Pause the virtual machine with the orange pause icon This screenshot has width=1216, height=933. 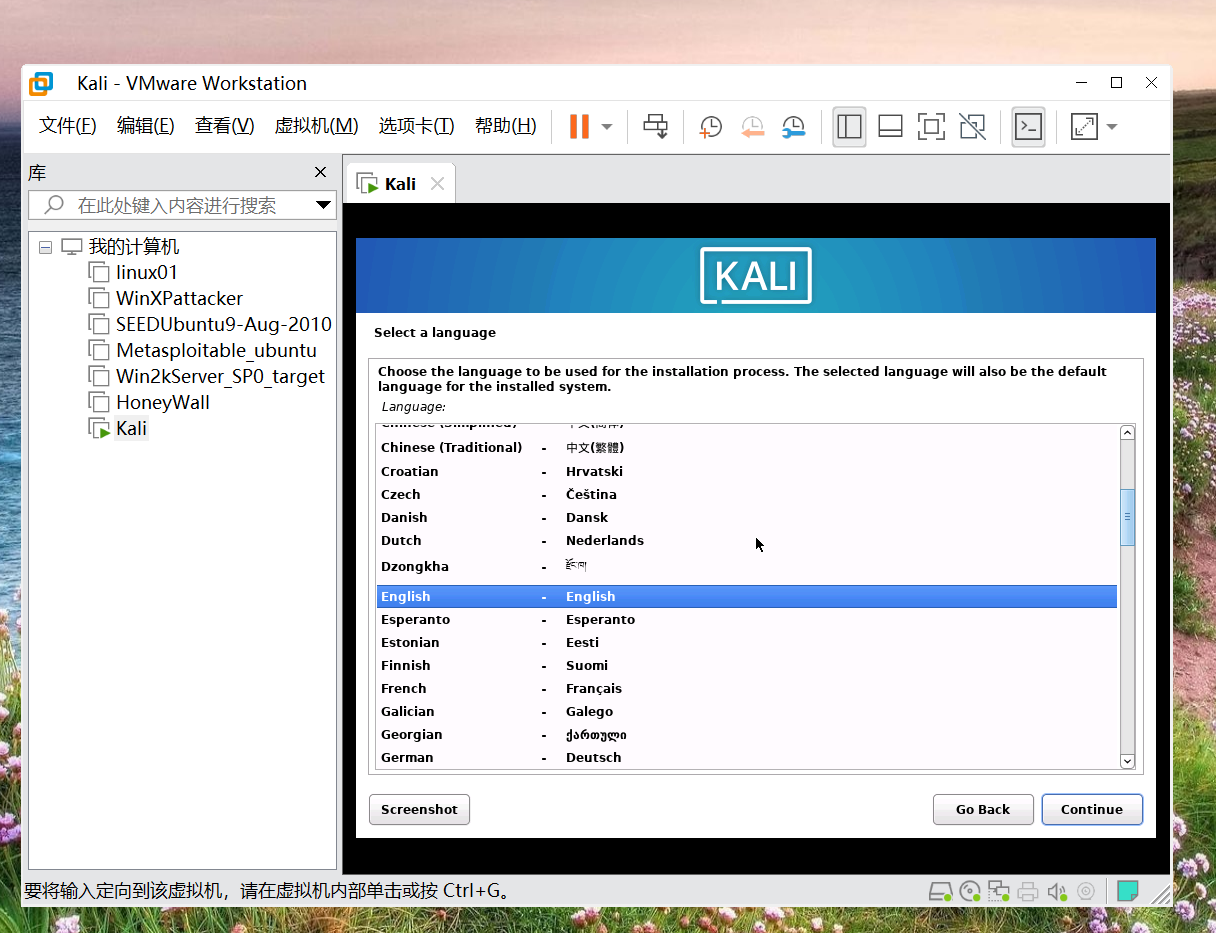[579, 126]
